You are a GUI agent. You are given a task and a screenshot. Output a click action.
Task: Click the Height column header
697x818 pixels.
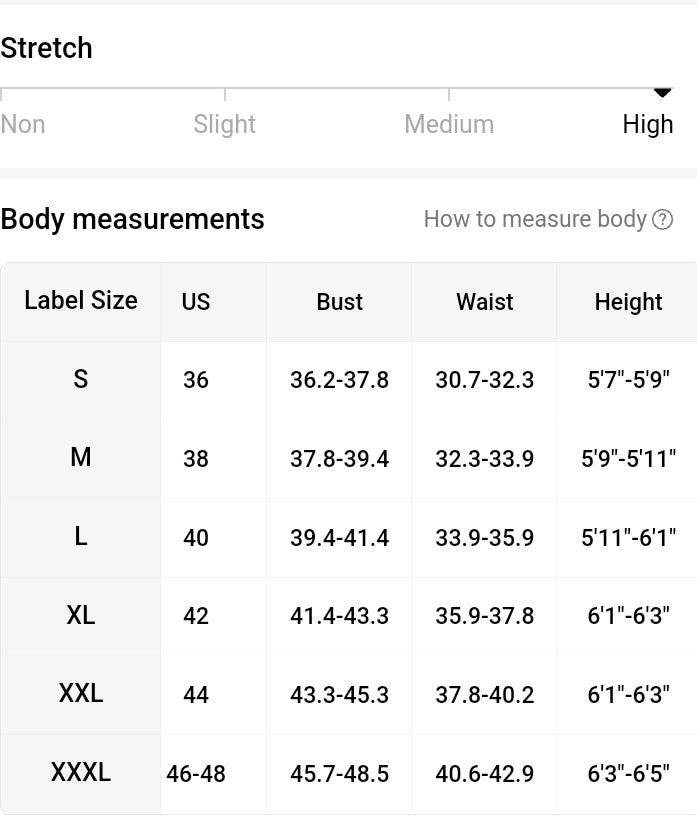point(628,302)
